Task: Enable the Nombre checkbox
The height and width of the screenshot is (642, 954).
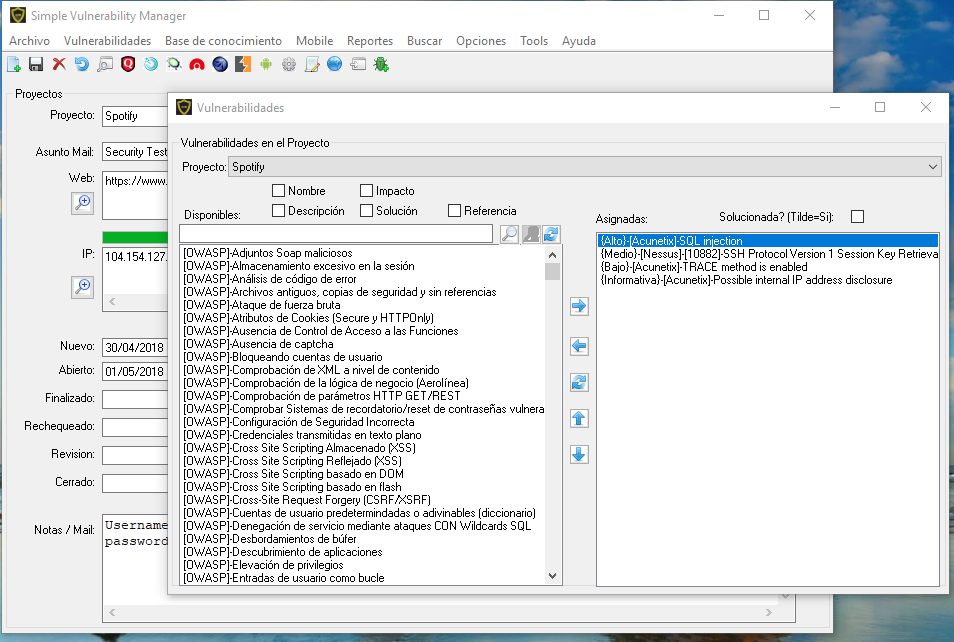Action: tap(279, 190)
